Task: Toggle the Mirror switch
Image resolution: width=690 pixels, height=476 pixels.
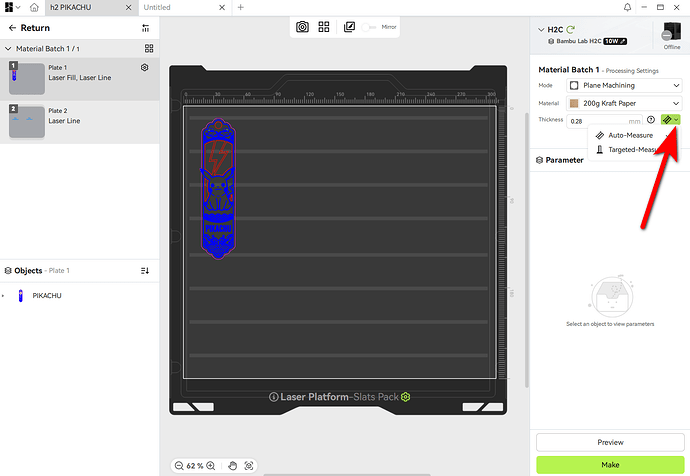Action: pos(368,27)
